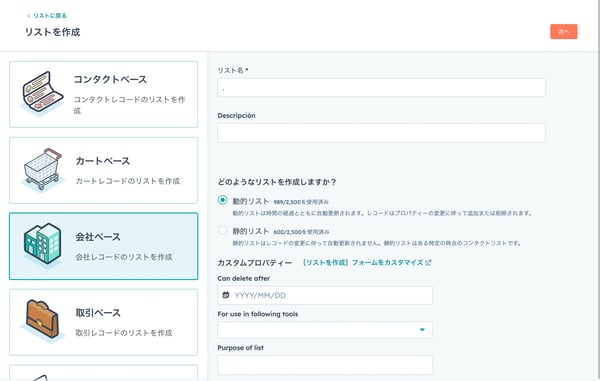Select the コンタクトベース card

(x=103, y=94)
